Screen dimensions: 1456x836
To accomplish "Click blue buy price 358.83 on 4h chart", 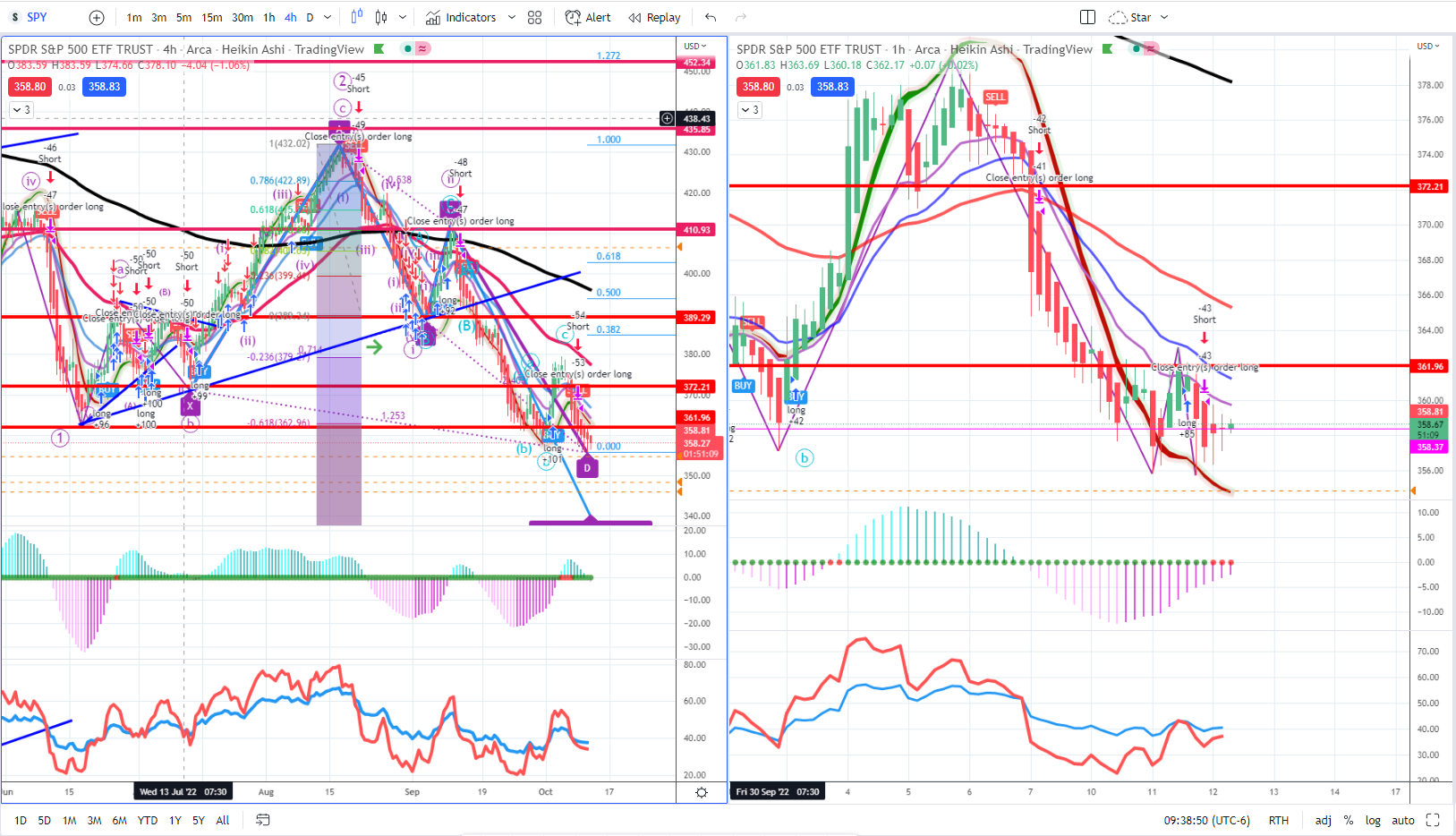I will pyautogui.click(x=105, y=87).
